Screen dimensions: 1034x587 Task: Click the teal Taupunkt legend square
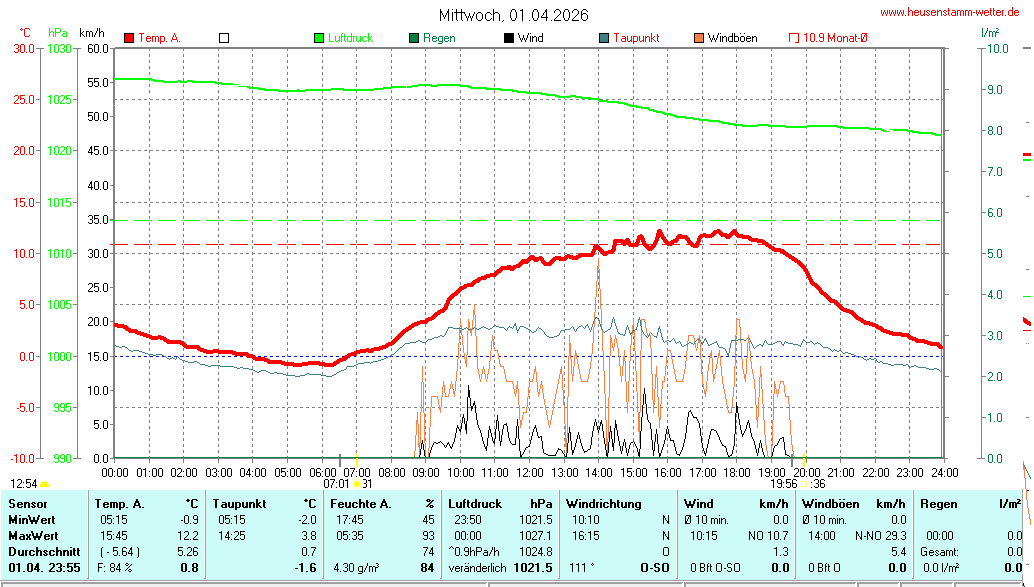604,38
